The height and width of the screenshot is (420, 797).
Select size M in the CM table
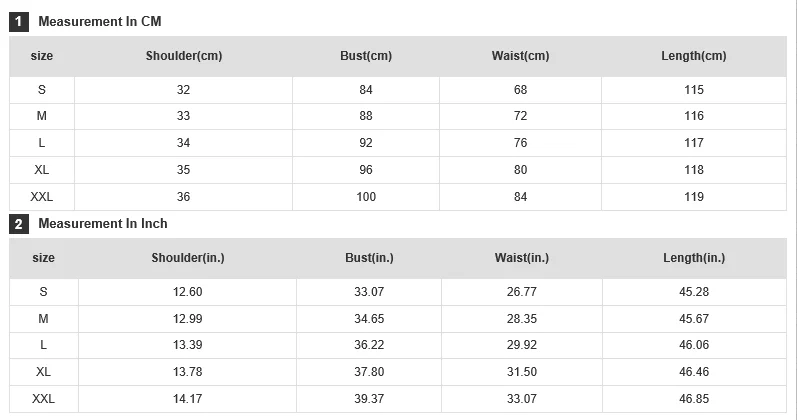(x=42, y=116)
